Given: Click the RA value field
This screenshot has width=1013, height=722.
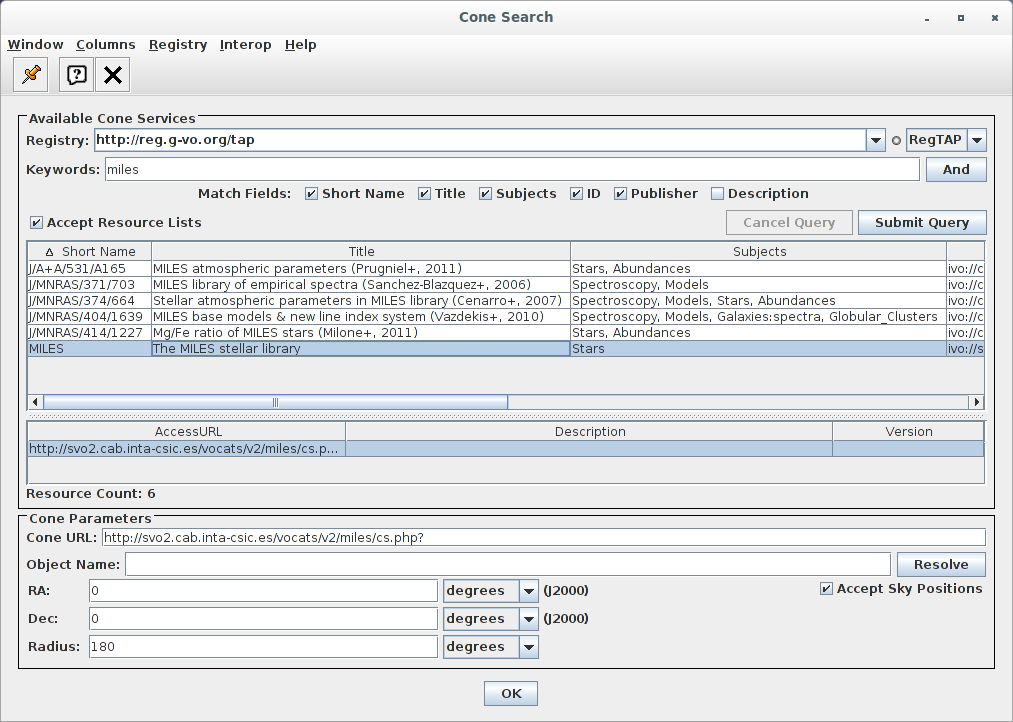Looking at the screenshot, I should coord(264,591).
